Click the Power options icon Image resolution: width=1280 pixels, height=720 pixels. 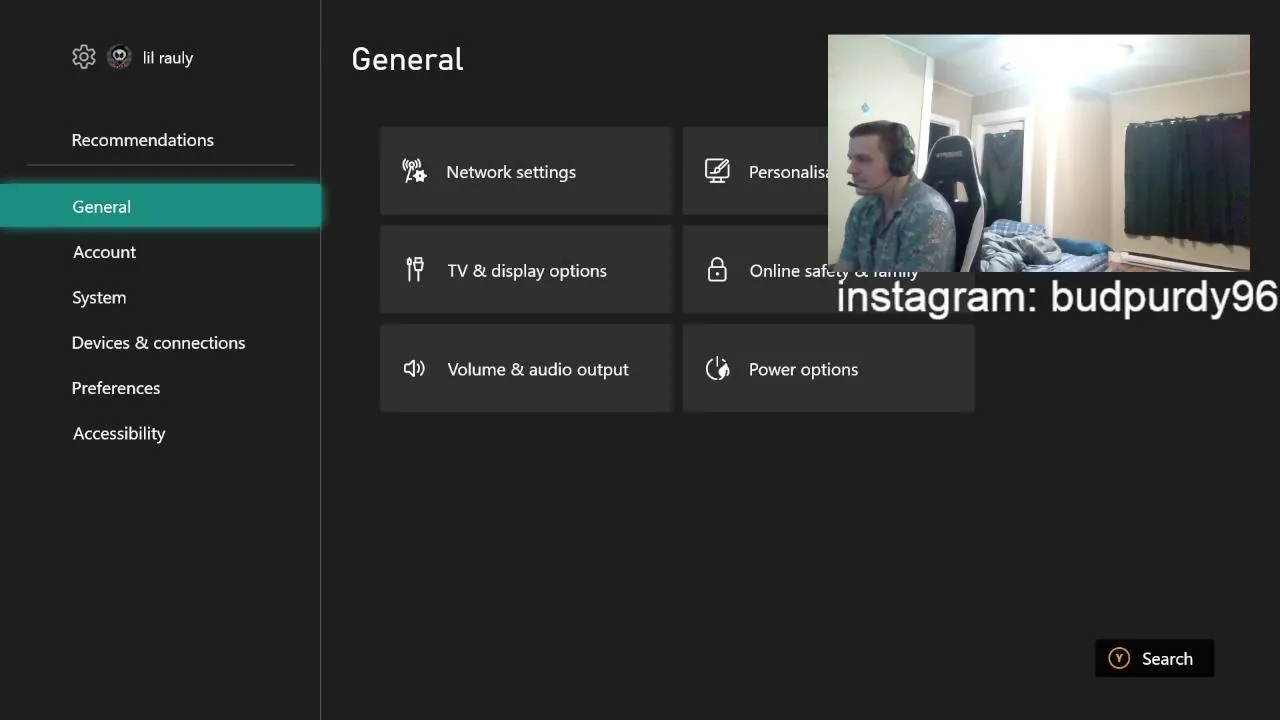click(717, 368)
